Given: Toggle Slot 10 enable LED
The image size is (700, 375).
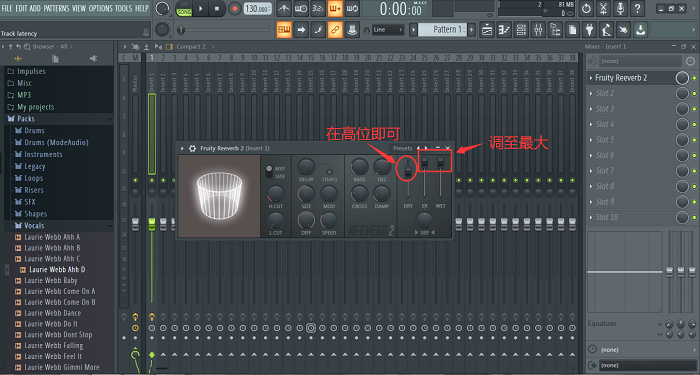Looking at the screenshot, I should pyautogui.click(x=694, y=217).
